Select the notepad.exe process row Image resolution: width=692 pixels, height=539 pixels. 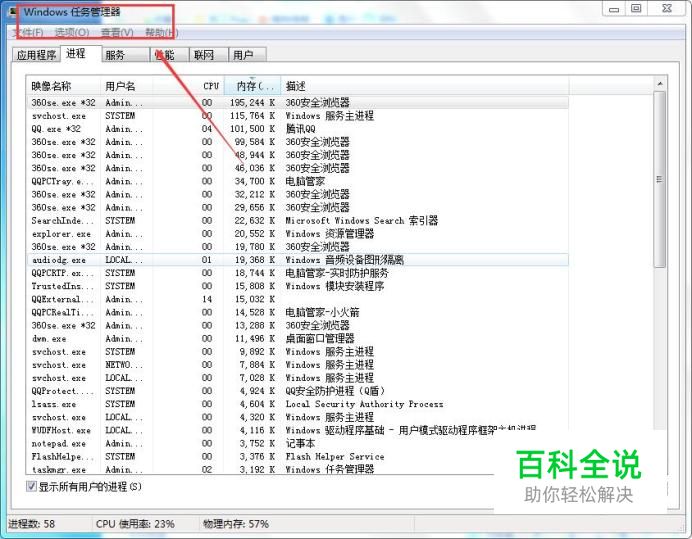pyautogui.click(x=297, y=443)
